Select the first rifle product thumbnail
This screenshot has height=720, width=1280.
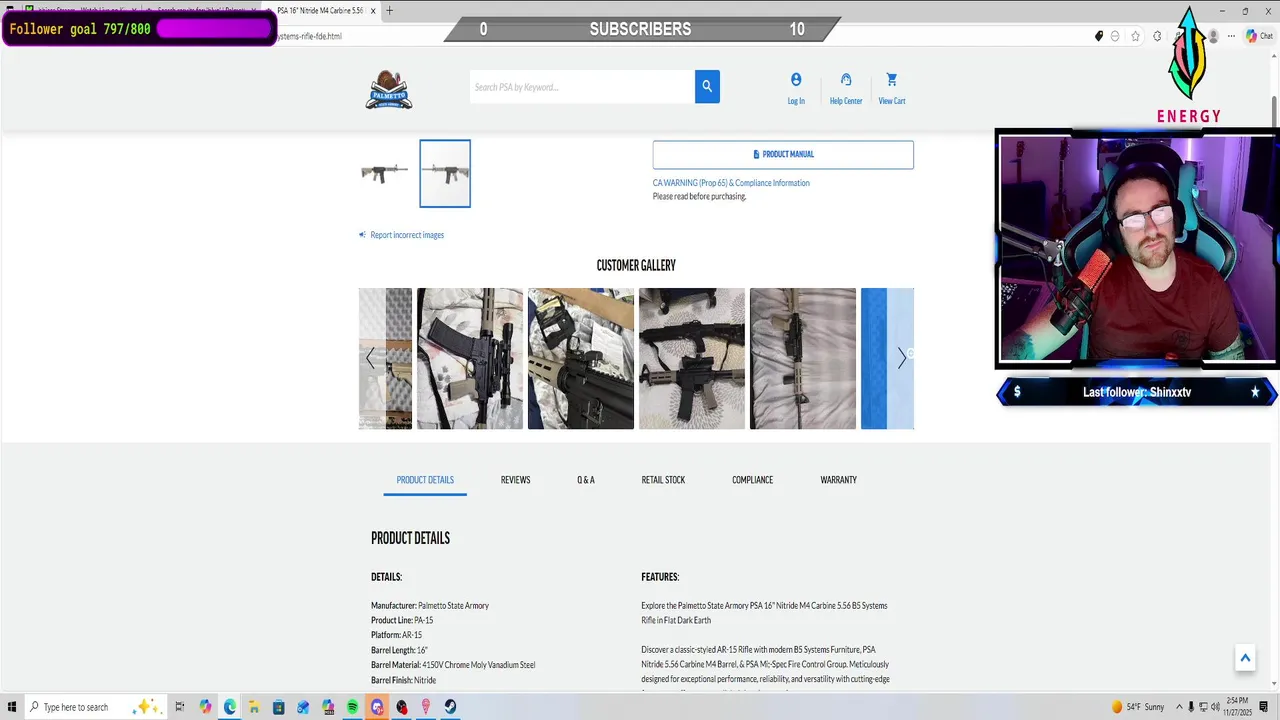pos(385,173)
